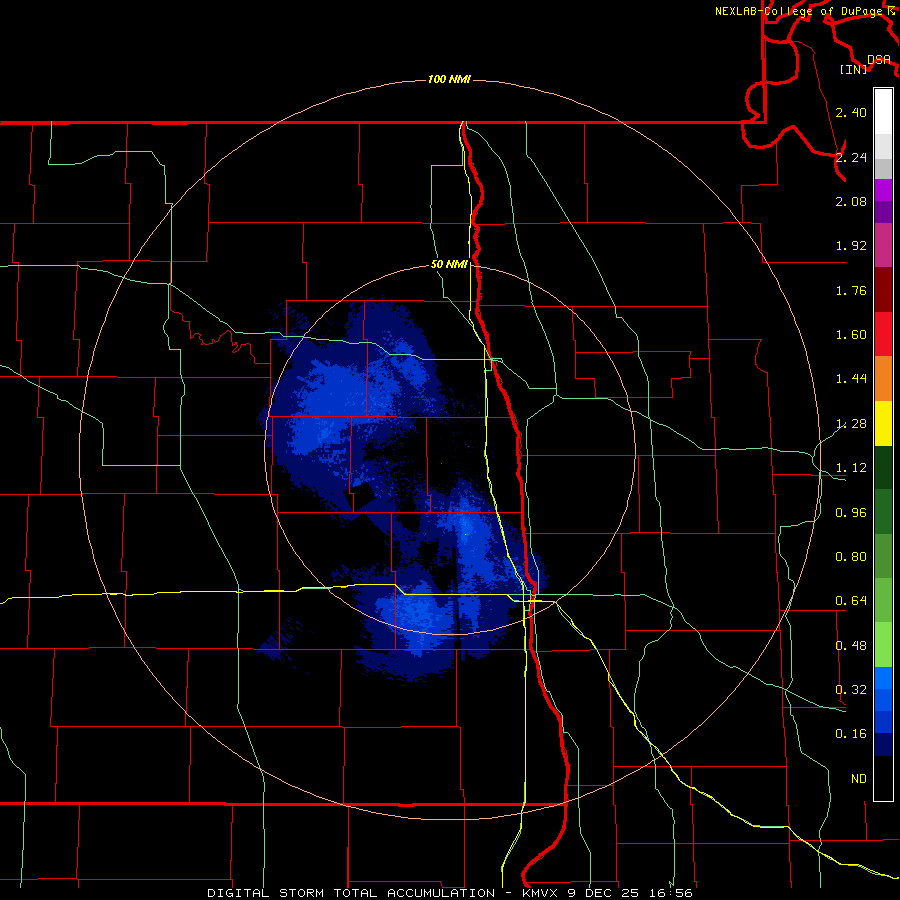Image resolution: width=900 pixels, height=900 pixels.
Task: Click the 0.48 legend value
Action: click(851, 646)
